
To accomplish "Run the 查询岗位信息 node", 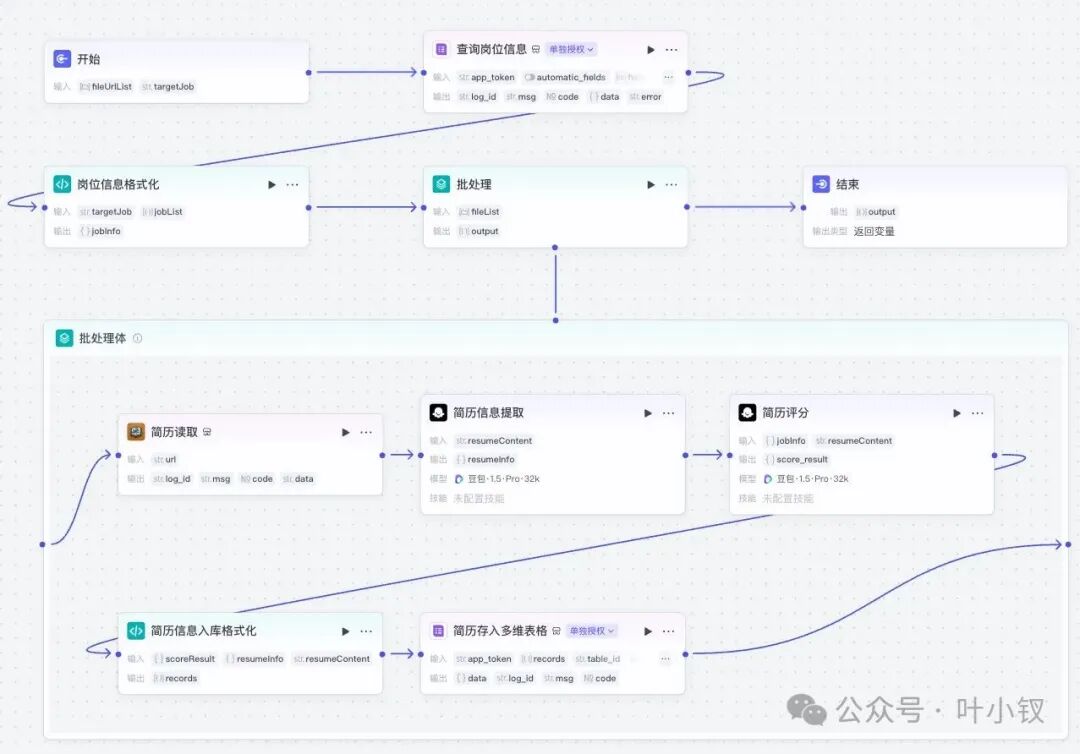I will pyautogui.click(x=651, y=50).
